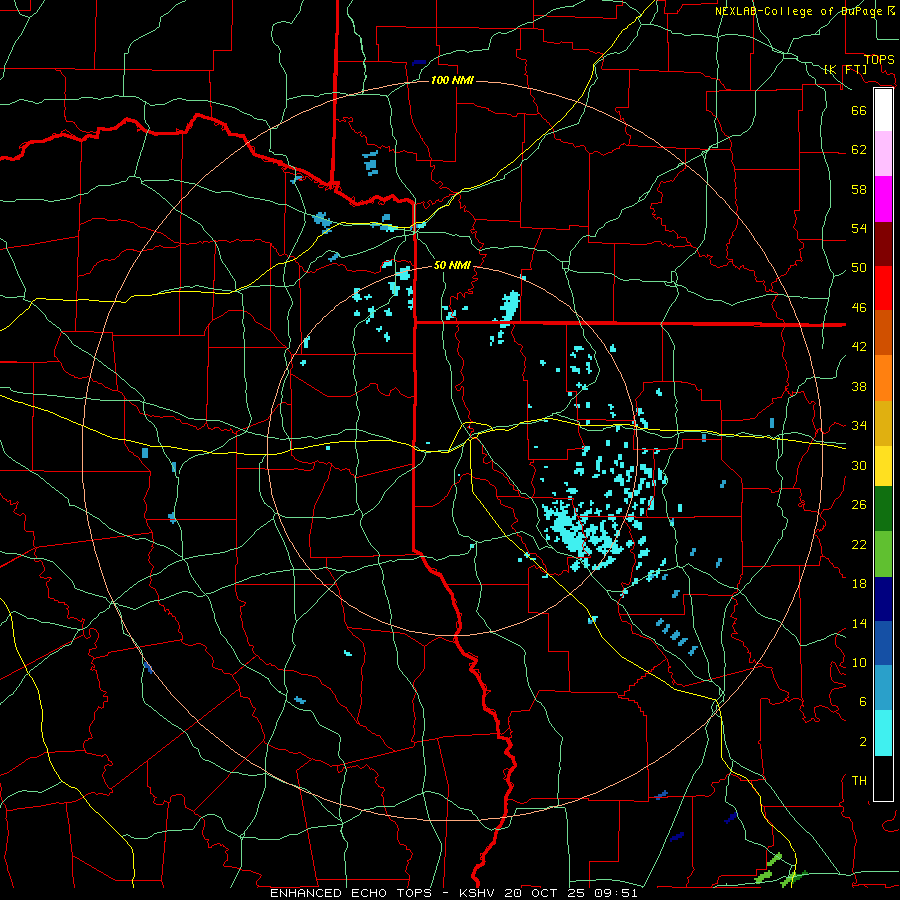The height and width of the screenshot is (900, 900).
Task: Click the KSHV station identifier
Action: click(x=479, y=893)
